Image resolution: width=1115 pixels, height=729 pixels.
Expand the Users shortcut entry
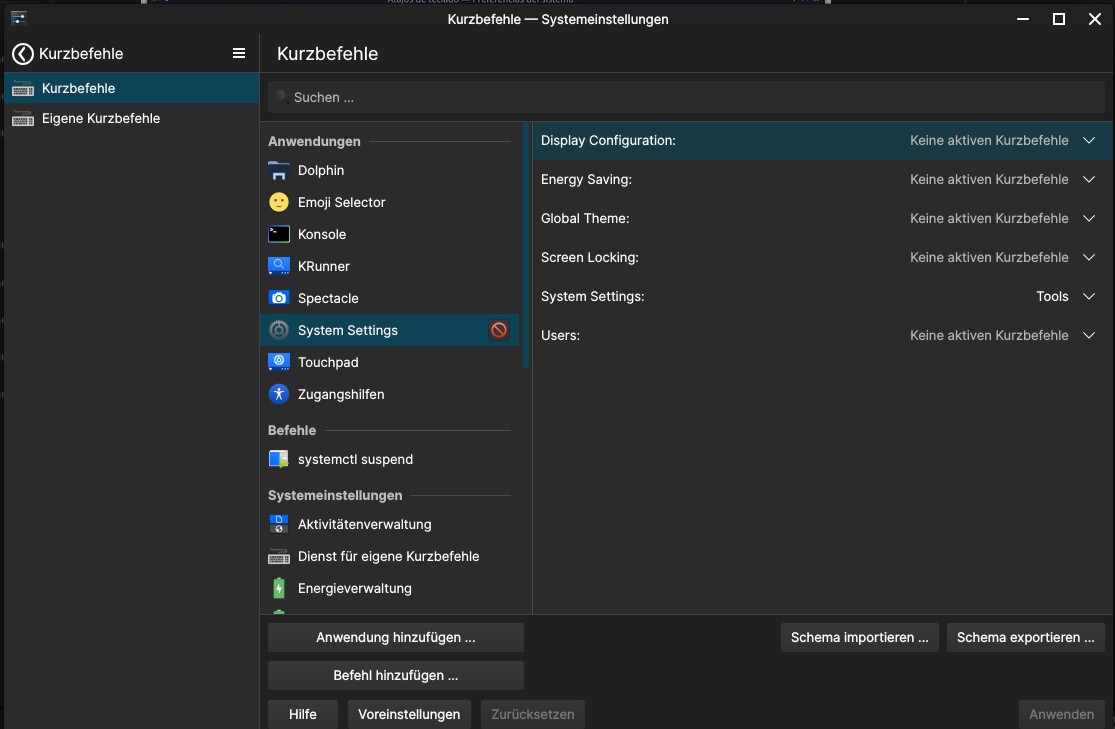pyautogui.click(x=1089, y=336)
